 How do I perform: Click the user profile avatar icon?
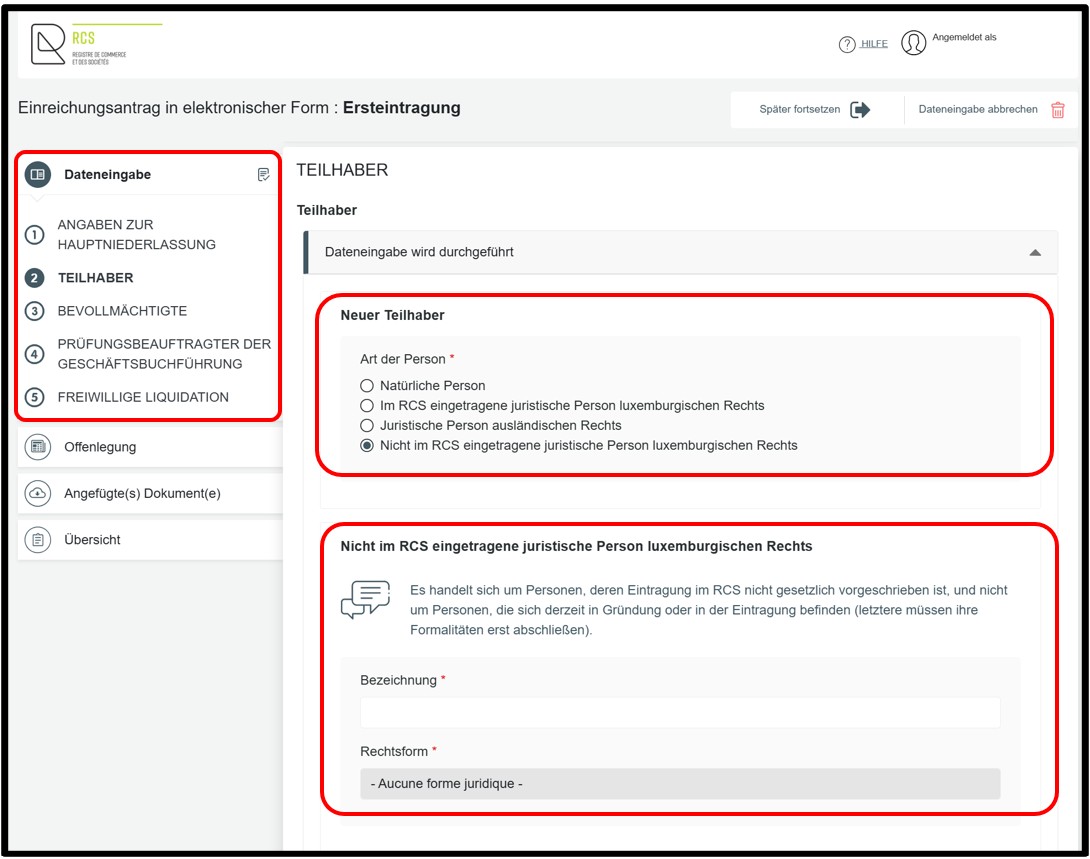point(913,42)
